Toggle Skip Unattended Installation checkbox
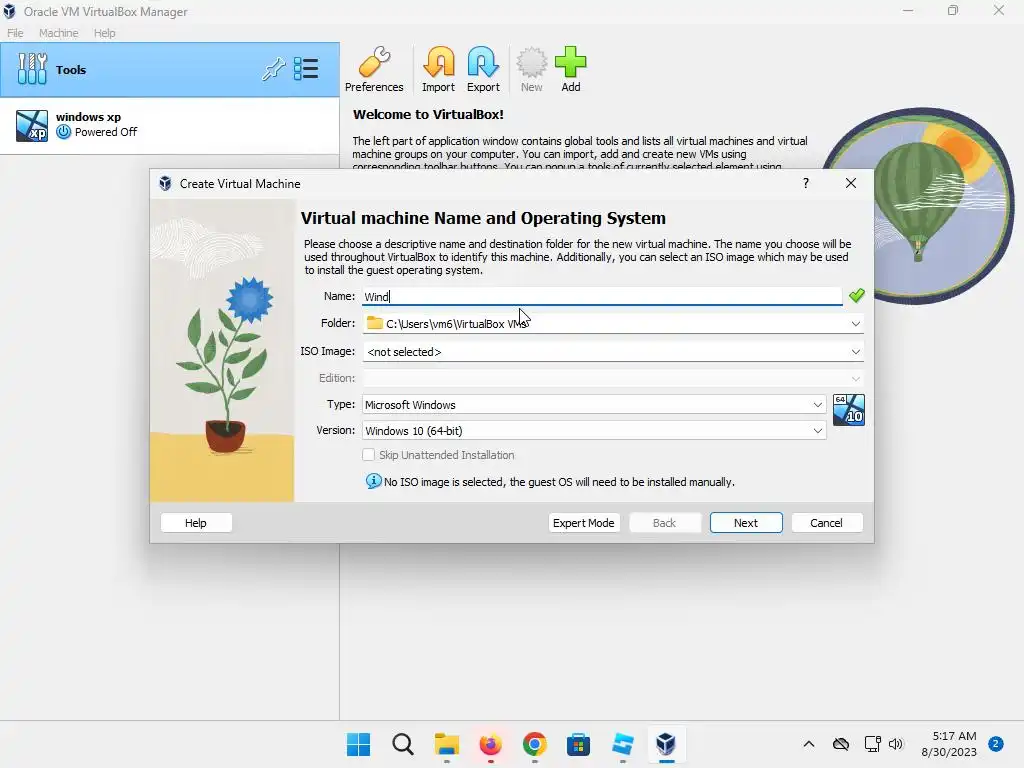The height and width of the screenshot is (768, 1024). (368, 455)
